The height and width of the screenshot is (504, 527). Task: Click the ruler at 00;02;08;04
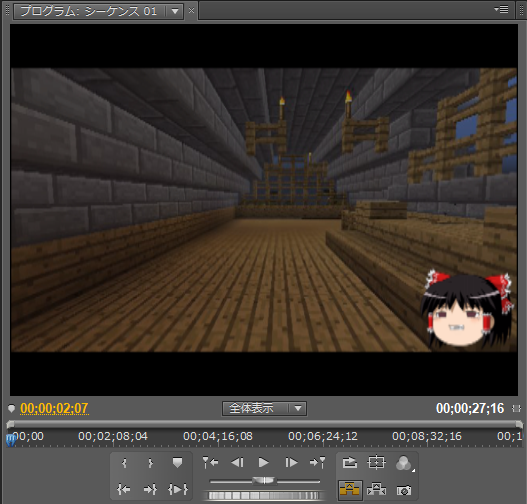point(113,436)
